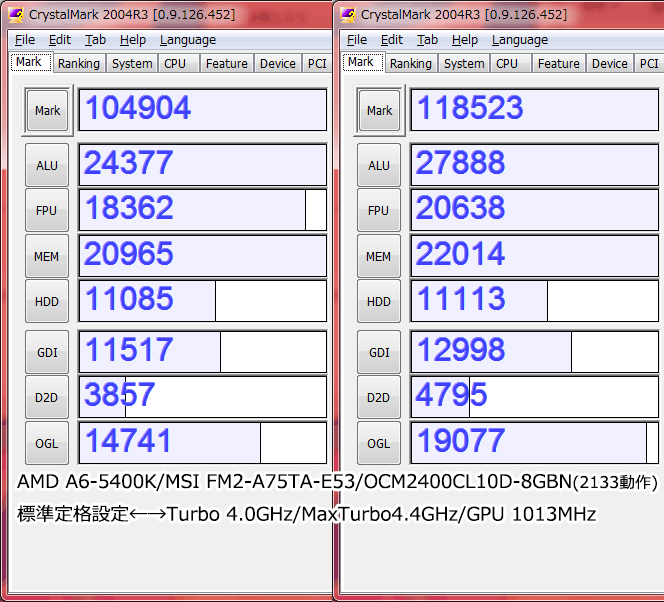Click OGL score bar showing 14741

[x=203, y=443]
